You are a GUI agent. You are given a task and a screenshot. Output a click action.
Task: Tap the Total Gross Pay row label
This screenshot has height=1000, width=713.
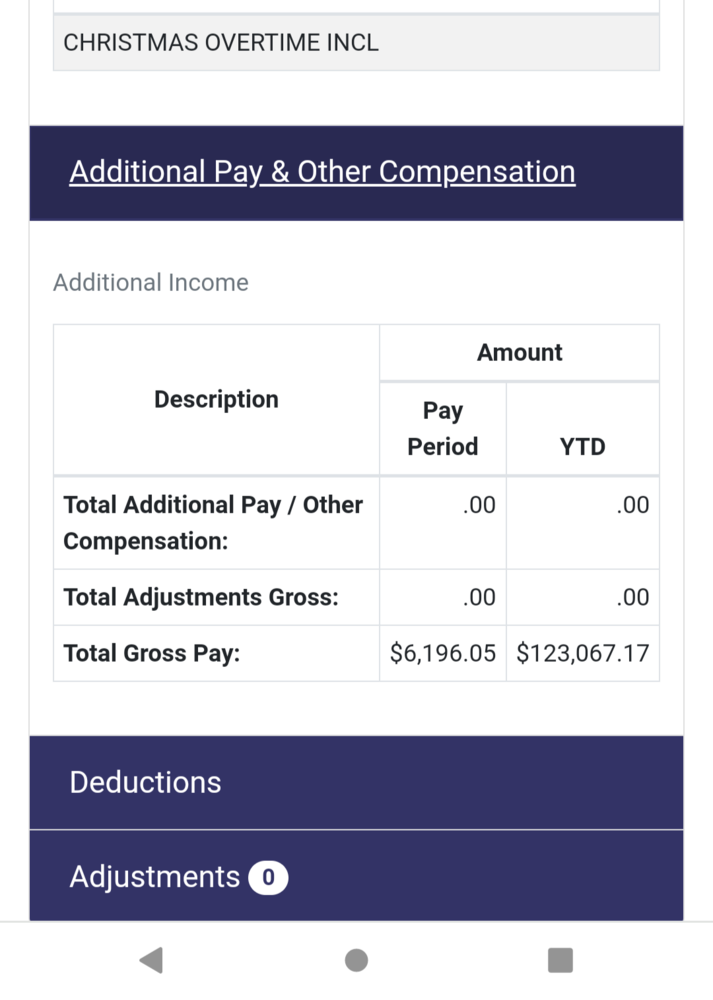152,653
